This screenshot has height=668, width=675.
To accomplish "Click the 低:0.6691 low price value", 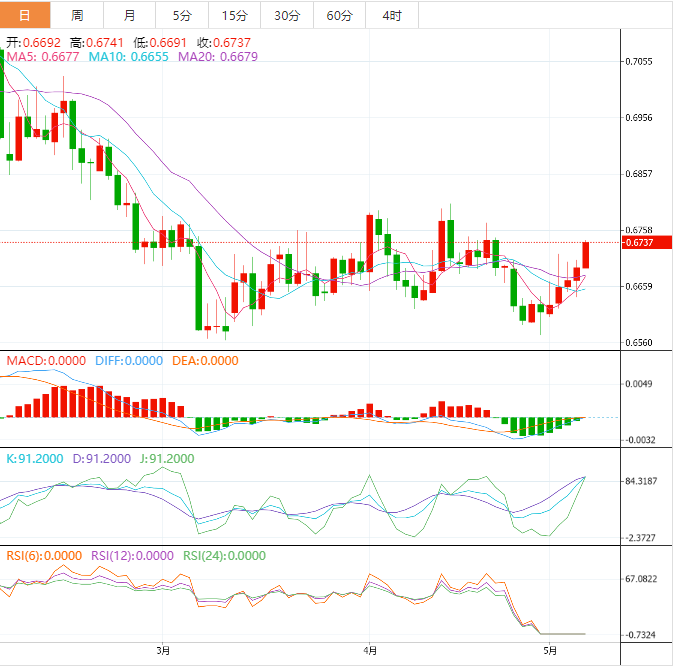I will point(160,43).
